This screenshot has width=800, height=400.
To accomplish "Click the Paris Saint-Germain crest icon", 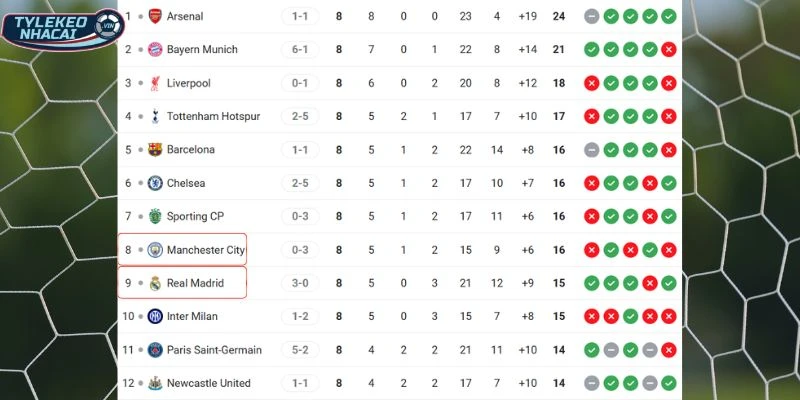I will 154,350.
